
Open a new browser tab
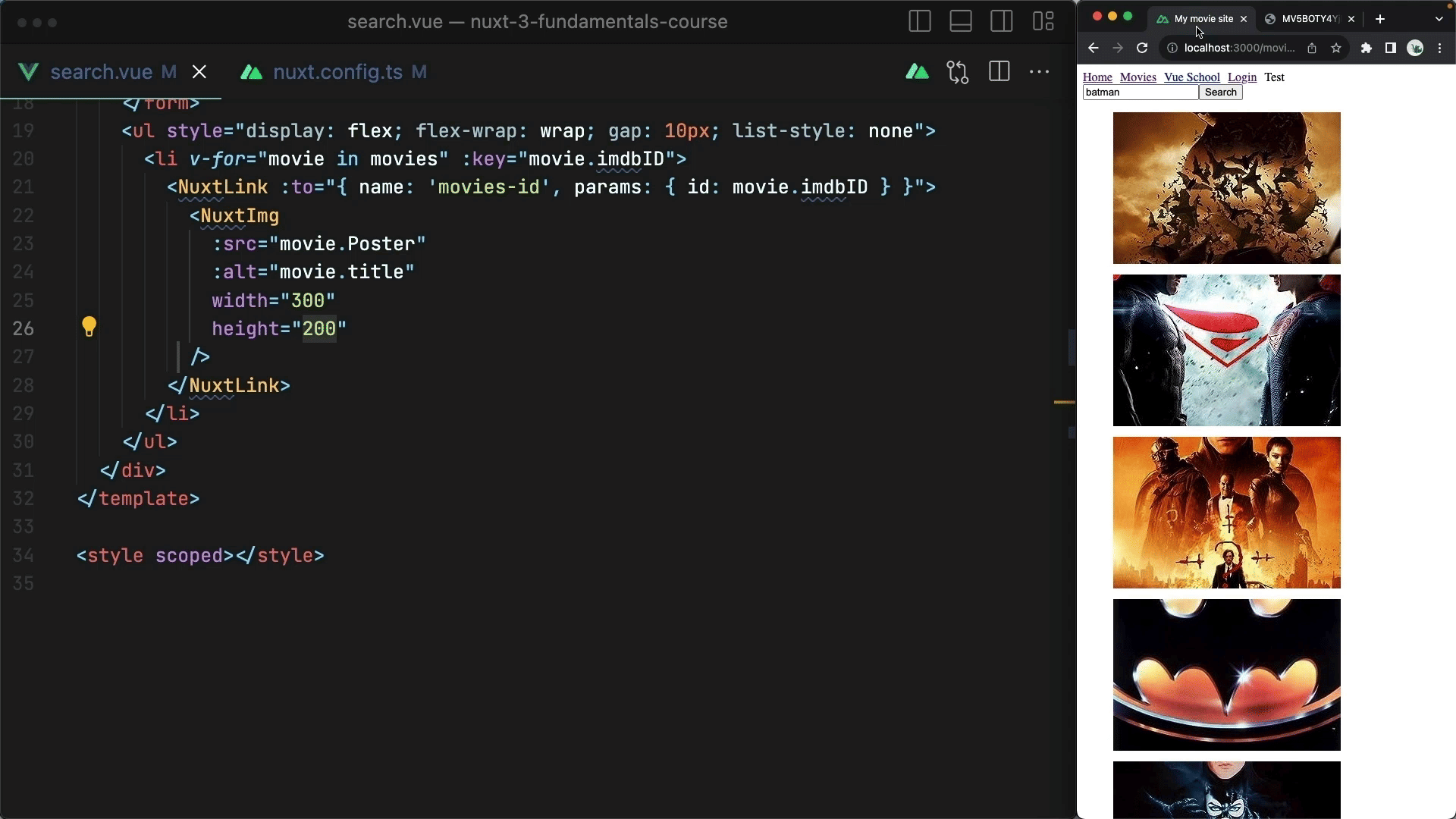click(1380, 19)
